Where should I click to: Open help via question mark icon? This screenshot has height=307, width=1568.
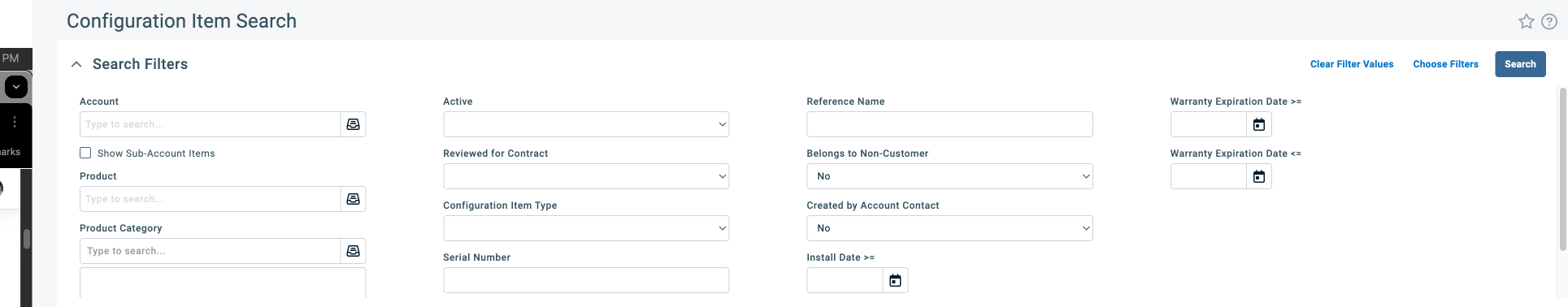click(x=1549, y=22)
